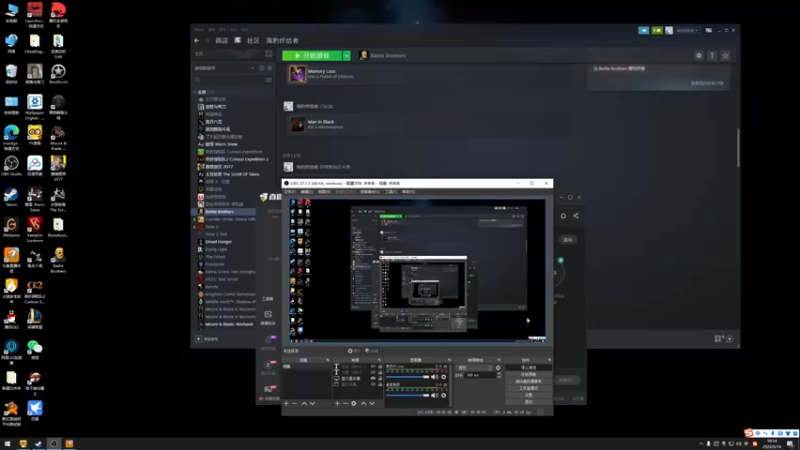Open the OBS scene transition type dropdown
The width and height of the screenshot is (800, 450).
(x=474, y=368)
